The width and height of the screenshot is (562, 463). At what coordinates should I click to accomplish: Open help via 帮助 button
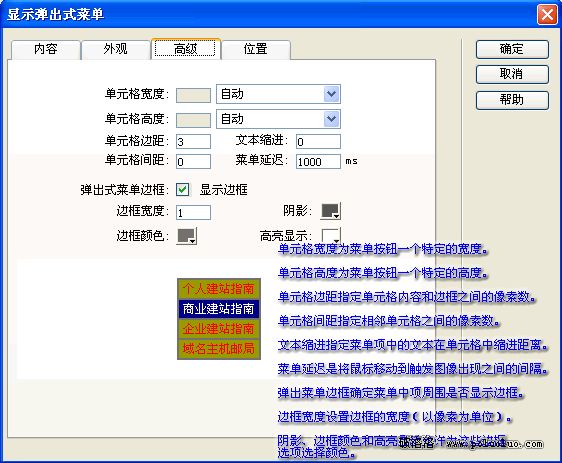pyautogui.click(x=512, y=100)
